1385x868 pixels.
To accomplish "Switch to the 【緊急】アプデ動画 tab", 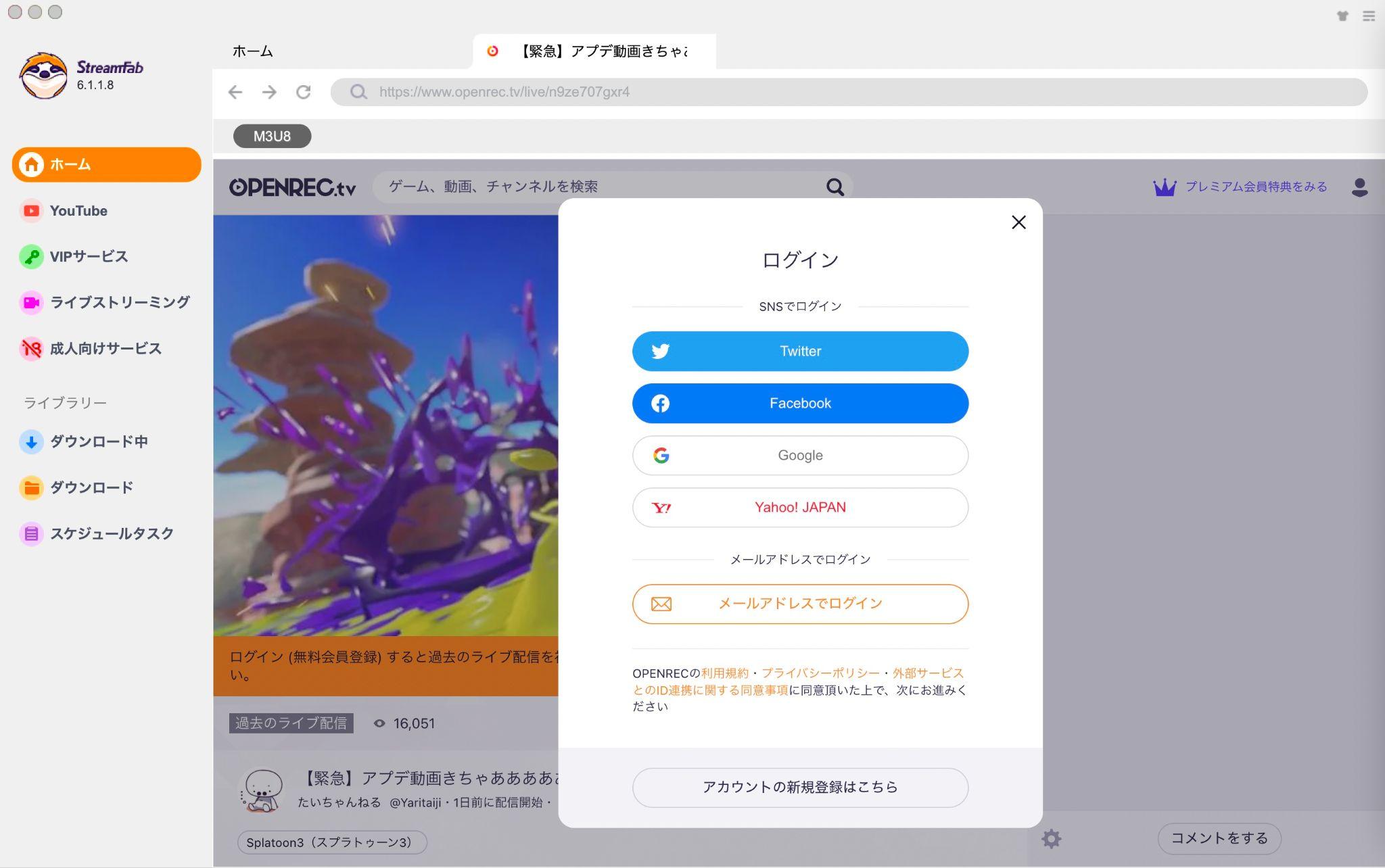I will pyautogui.click(x=594, y=51).
